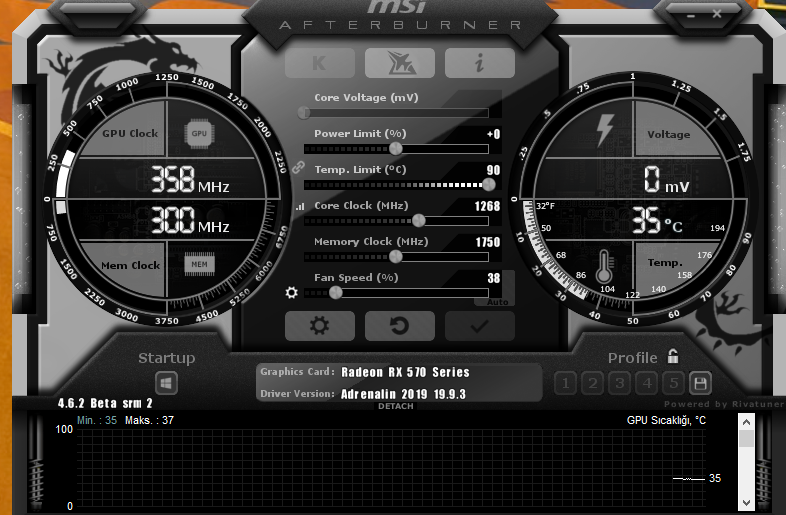Screen dimensions: 786x515
Task: Click the MEM chip icon on gauge
Action: tap(199, 264)
